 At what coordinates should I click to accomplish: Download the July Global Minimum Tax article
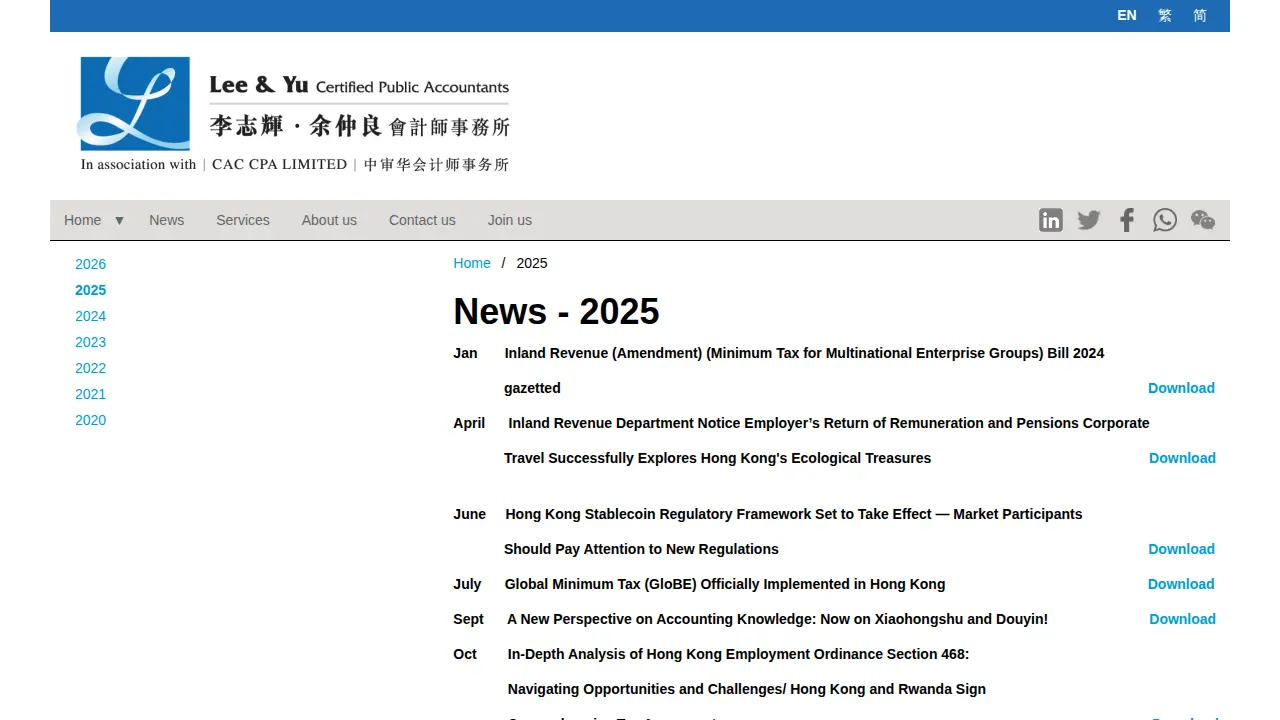tap(1181, 584)
